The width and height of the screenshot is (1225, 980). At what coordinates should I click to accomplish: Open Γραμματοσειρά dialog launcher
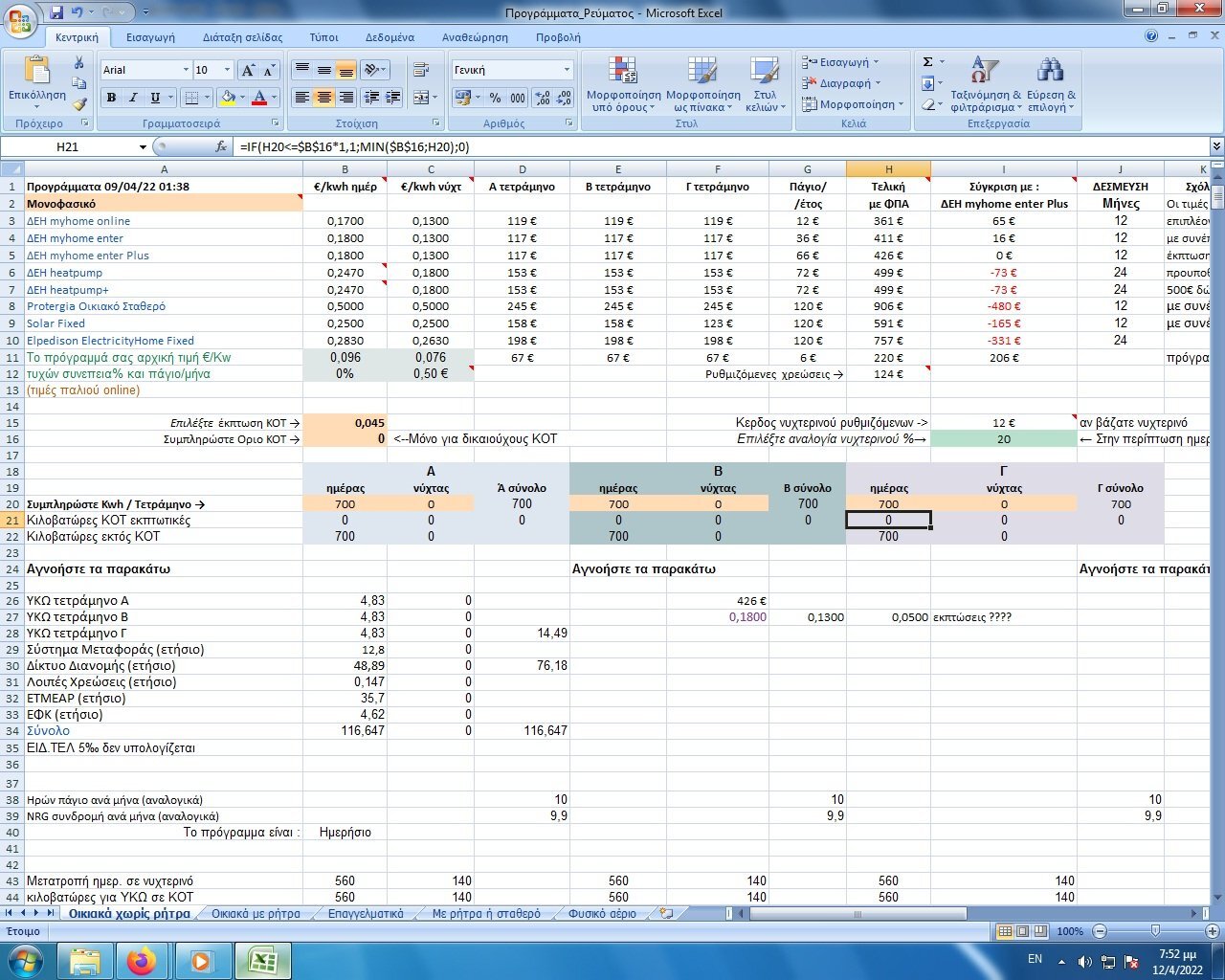(x=276, y=123)
